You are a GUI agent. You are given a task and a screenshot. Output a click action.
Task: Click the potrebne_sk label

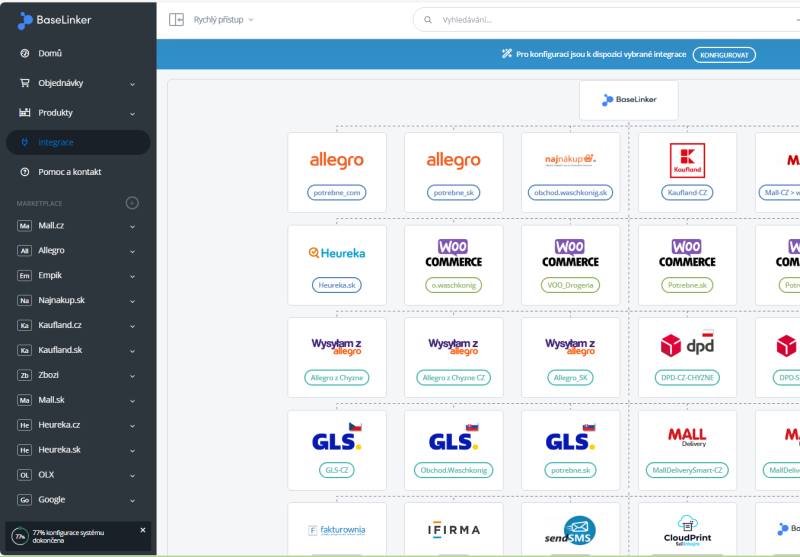tap(454, 193)
